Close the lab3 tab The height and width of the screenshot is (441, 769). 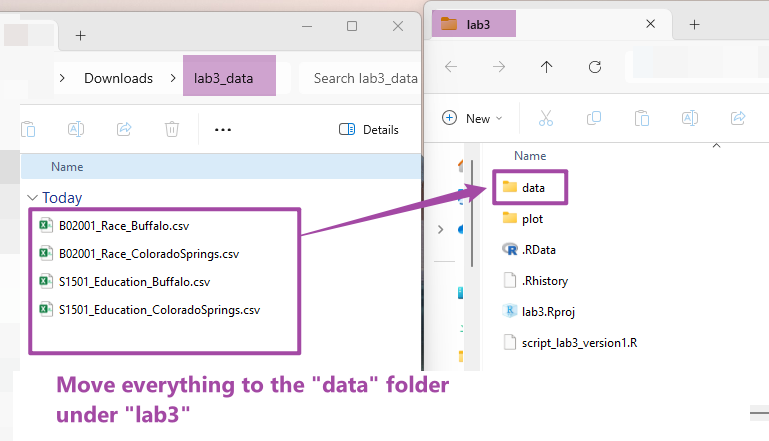pyautogui.click(x=650, y=24)
